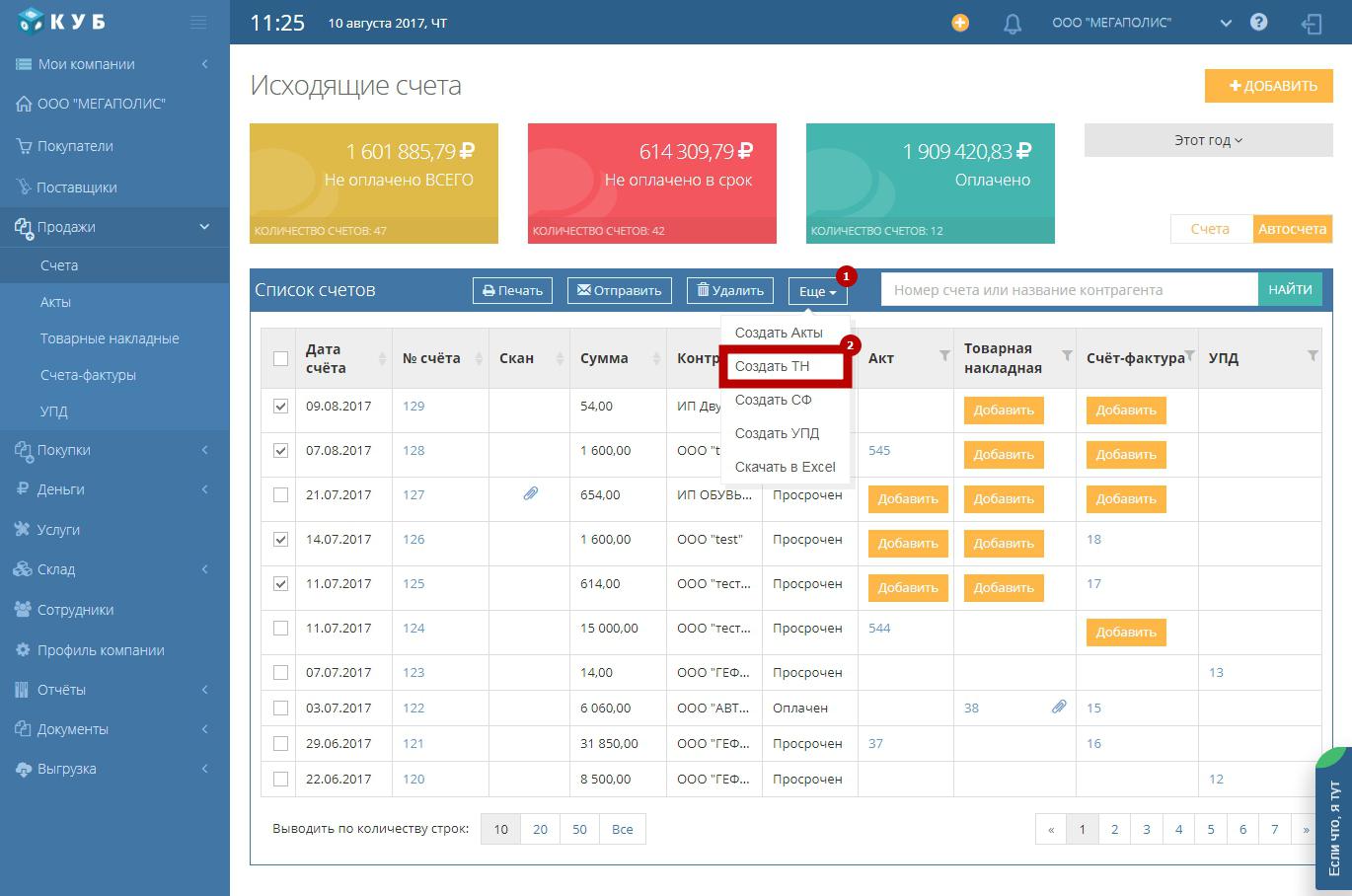Click the Выгрузка cloud icon
The width and height of the screenshot is (1352, 896).
[x=23, y=769]
